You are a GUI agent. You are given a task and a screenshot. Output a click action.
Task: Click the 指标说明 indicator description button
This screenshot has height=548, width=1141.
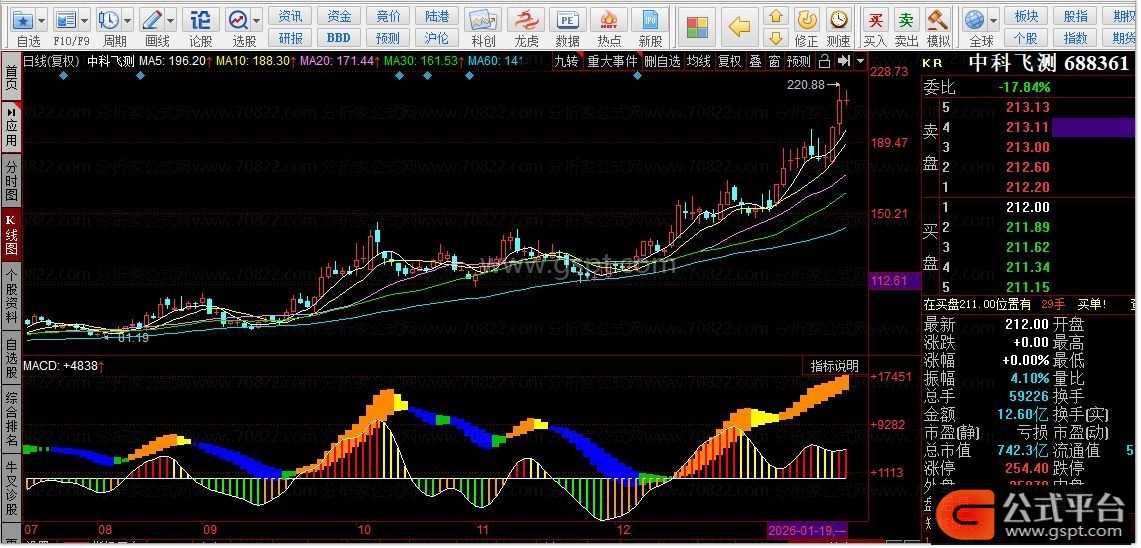pyautogui.click(x=834, y=366)
